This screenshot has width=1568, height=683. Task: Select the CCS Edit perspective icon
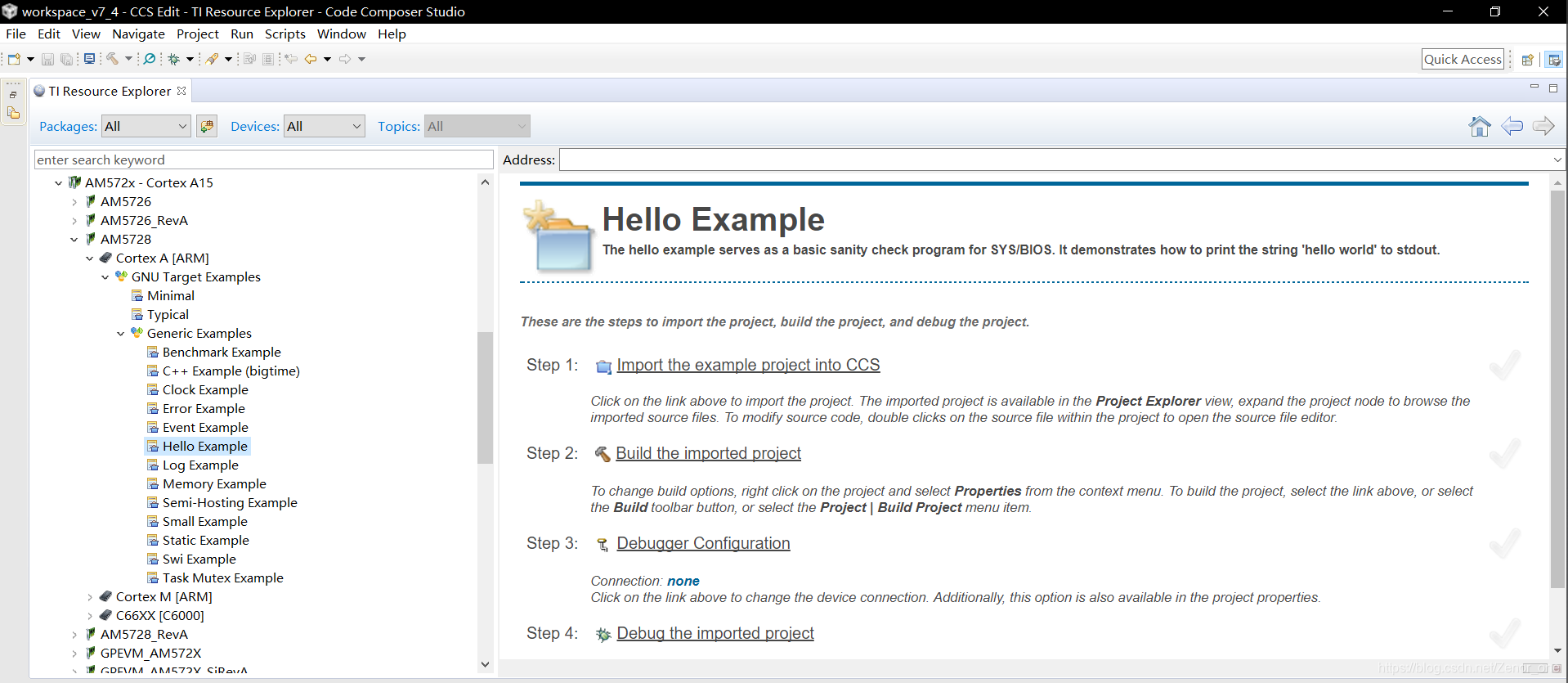pos(1554,60)
